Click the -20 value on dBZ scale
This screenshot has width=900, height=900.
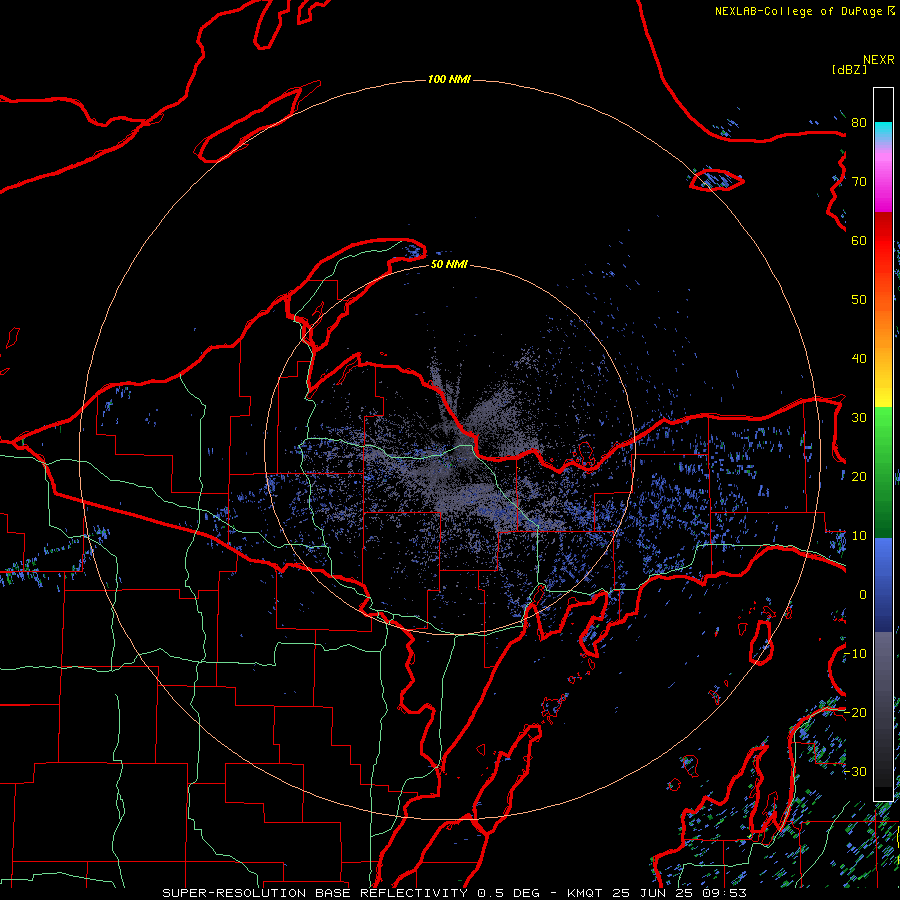856,712
